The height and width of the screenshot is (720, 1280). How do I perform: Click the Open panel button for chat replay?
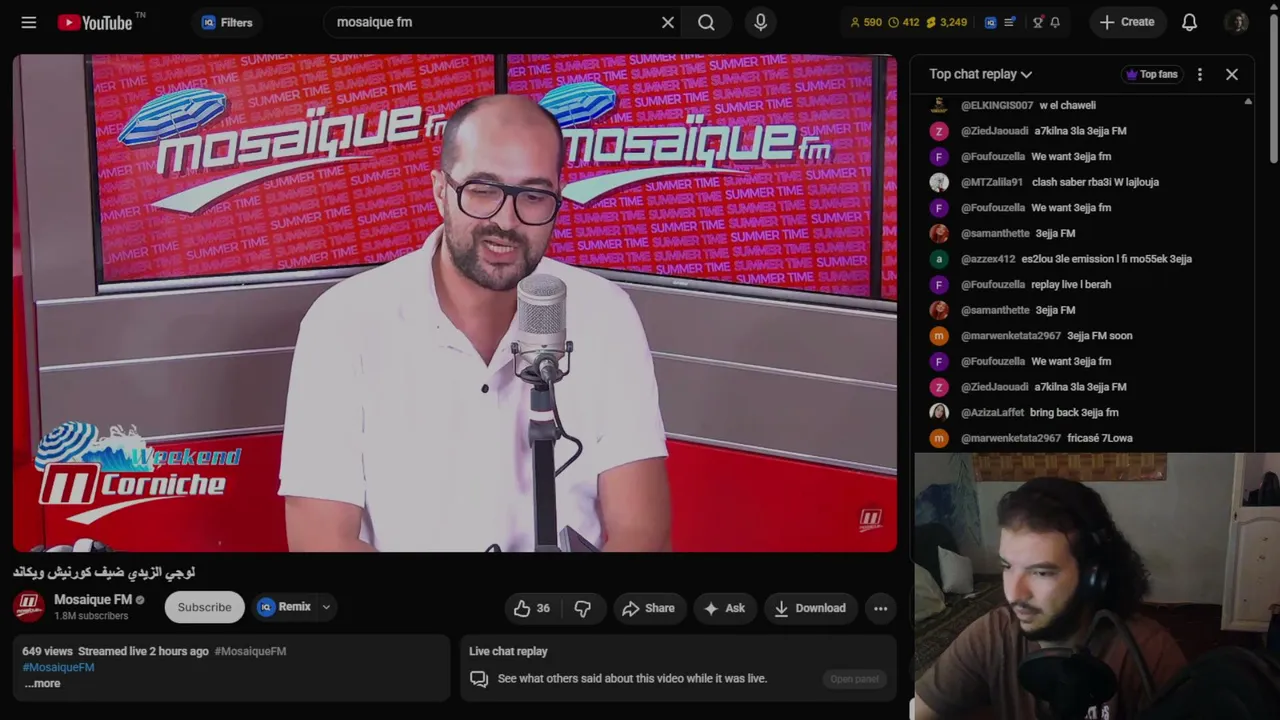[854, 679]
